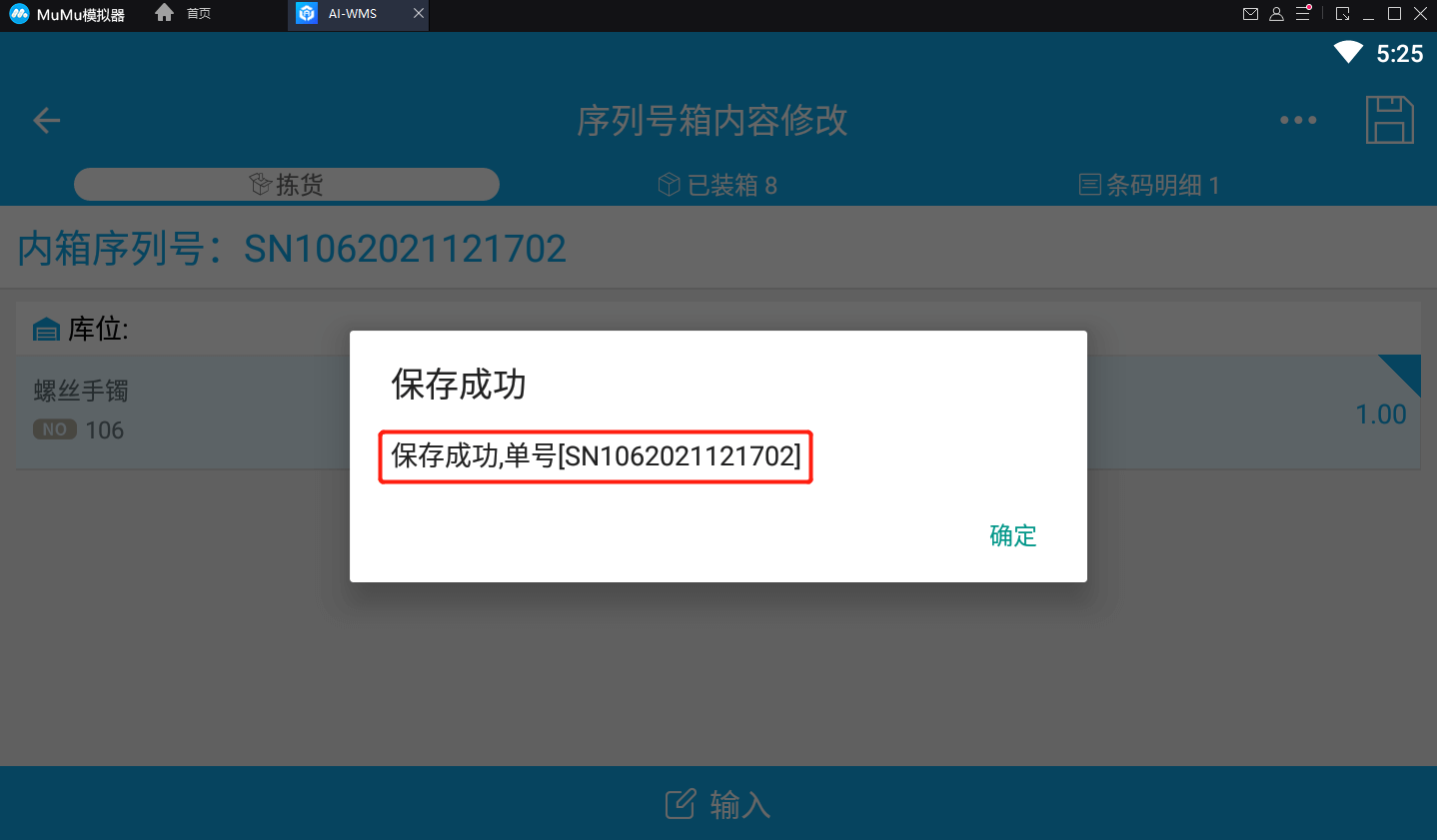Click the MuMu user account icon
The image size is (1437, 840).
pyautogui.click(x=1276, y=14)
